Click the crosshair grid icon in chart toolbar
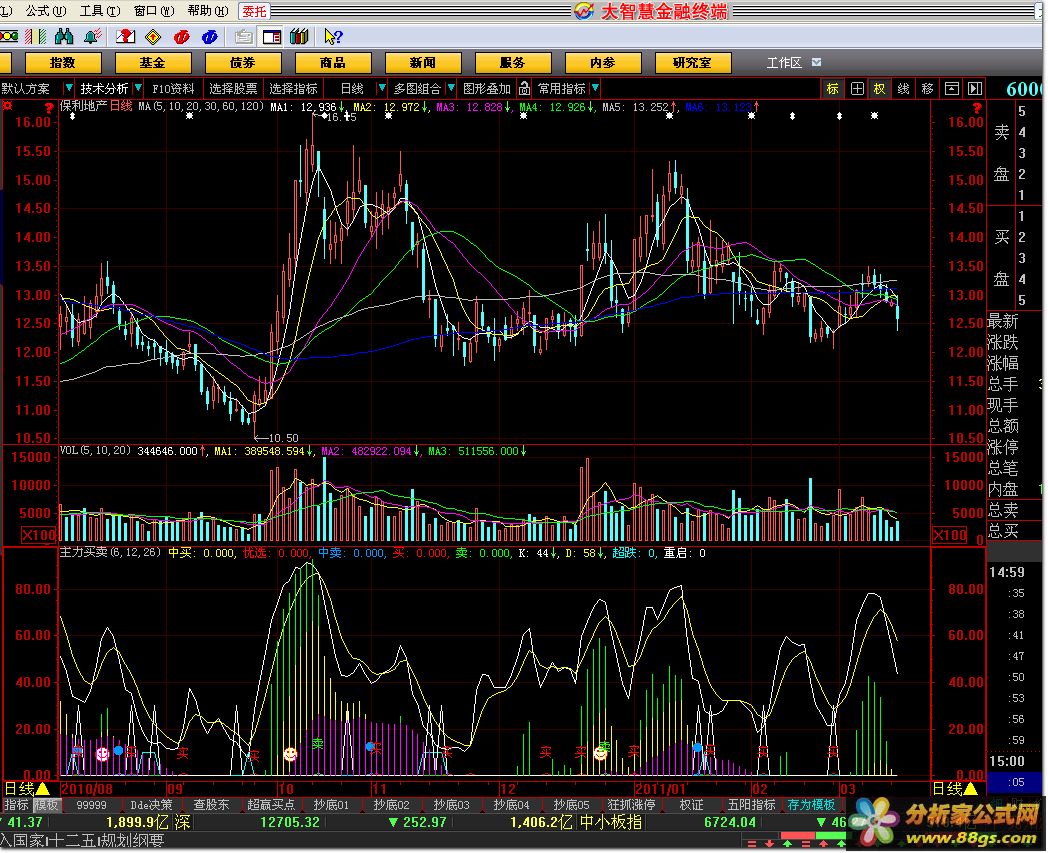 (857, 88)
